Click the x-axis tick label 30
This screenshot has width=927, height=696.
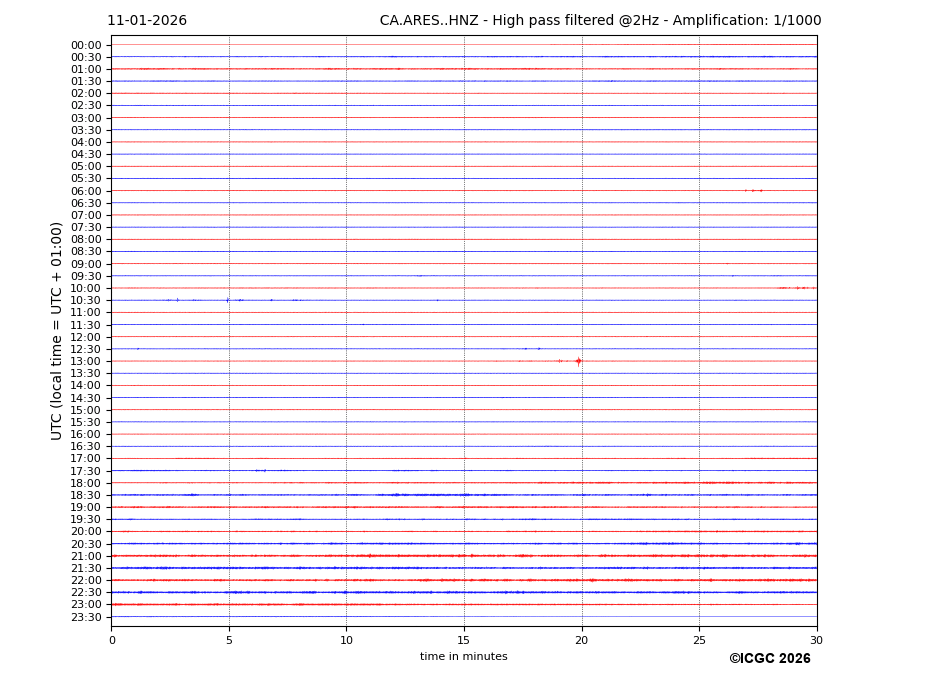pyautogui.click(x=816, y=640)
